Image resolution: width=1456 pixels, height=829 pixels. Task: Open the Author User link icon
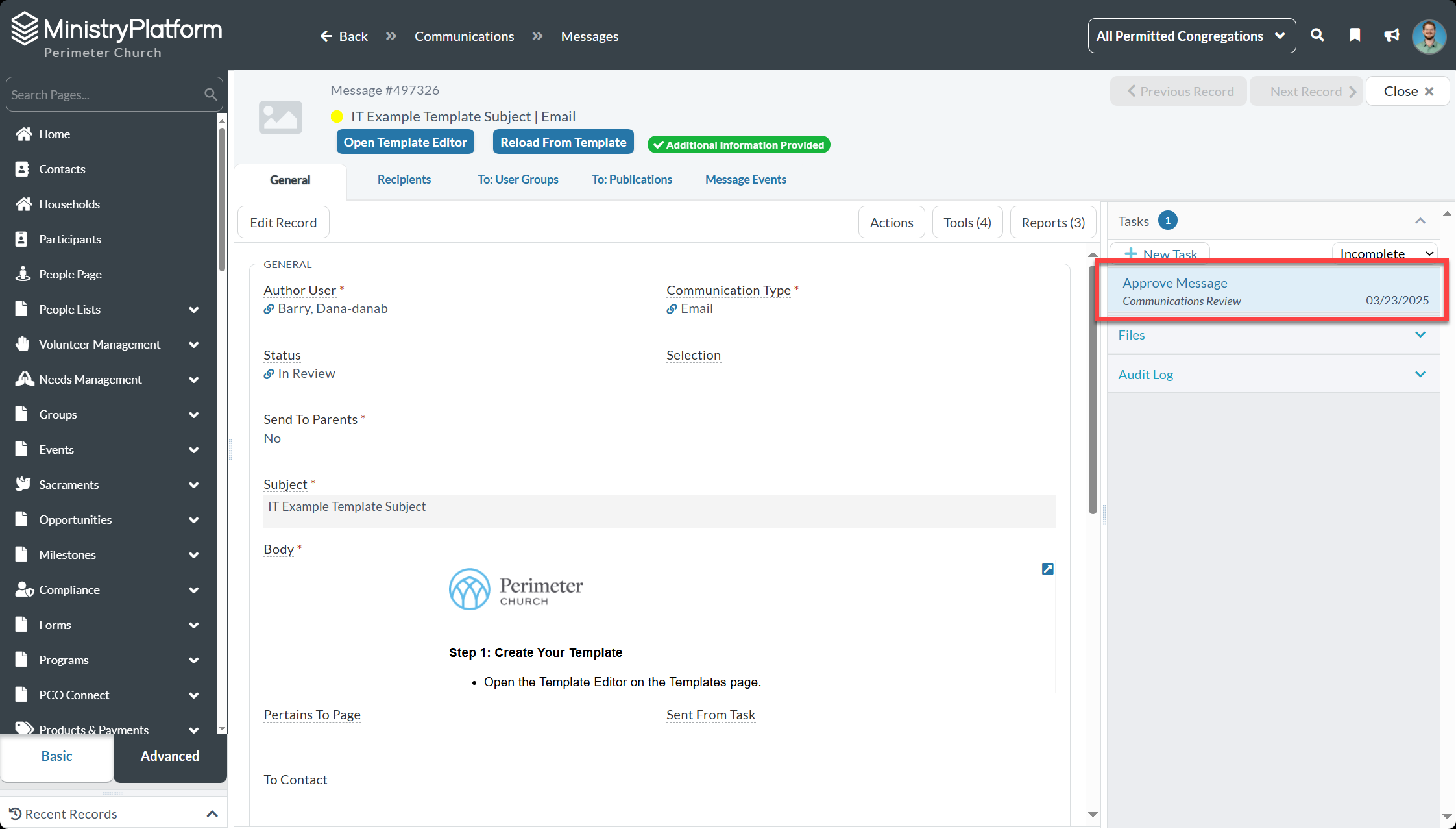click(269, 309)
